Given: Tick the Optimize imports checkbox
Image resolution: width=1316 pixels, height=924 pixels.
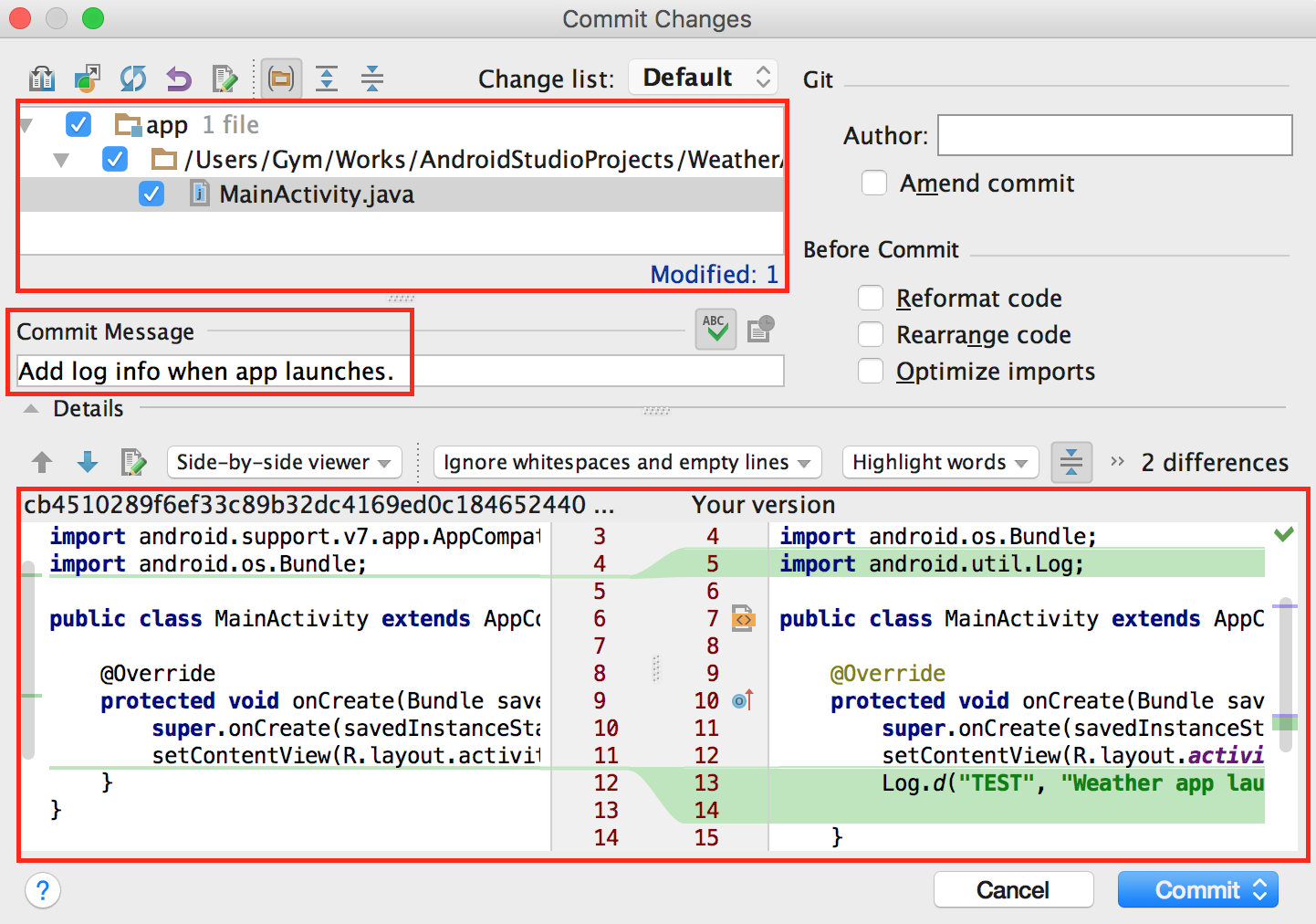Looking at the screenshot, I should (x=871, y=372).
